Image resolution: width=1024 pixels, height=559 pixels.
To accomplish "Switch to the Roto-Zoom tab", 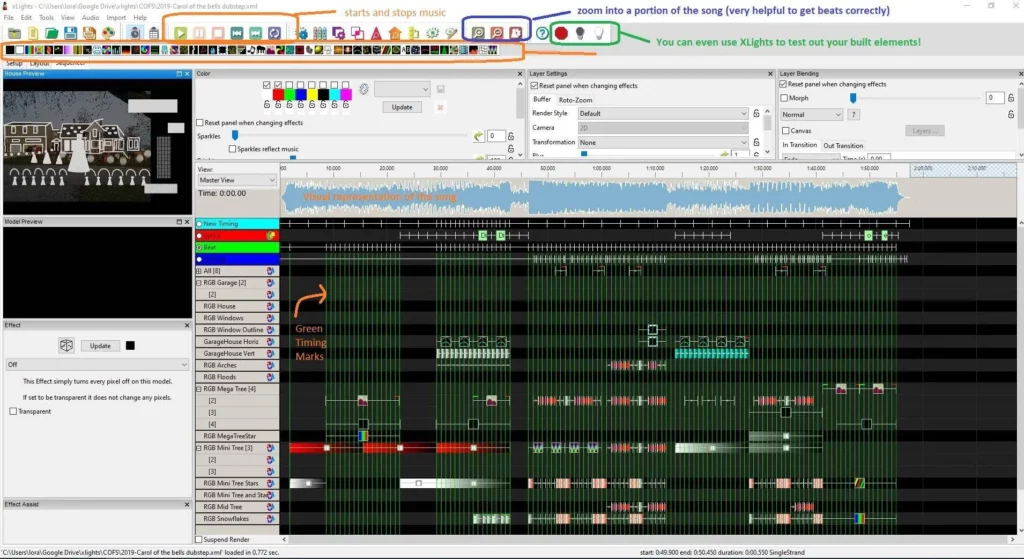I will point(575,100).
